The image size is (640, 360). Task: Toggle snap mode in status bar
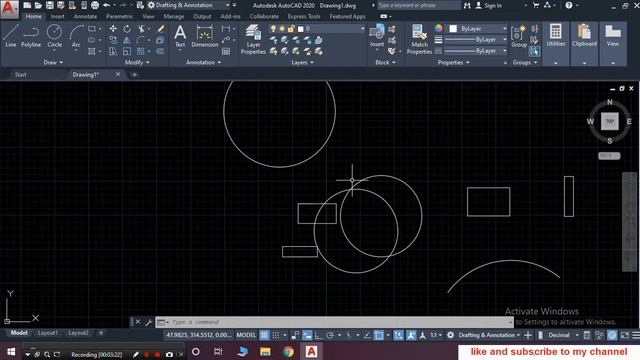[276, 335]
